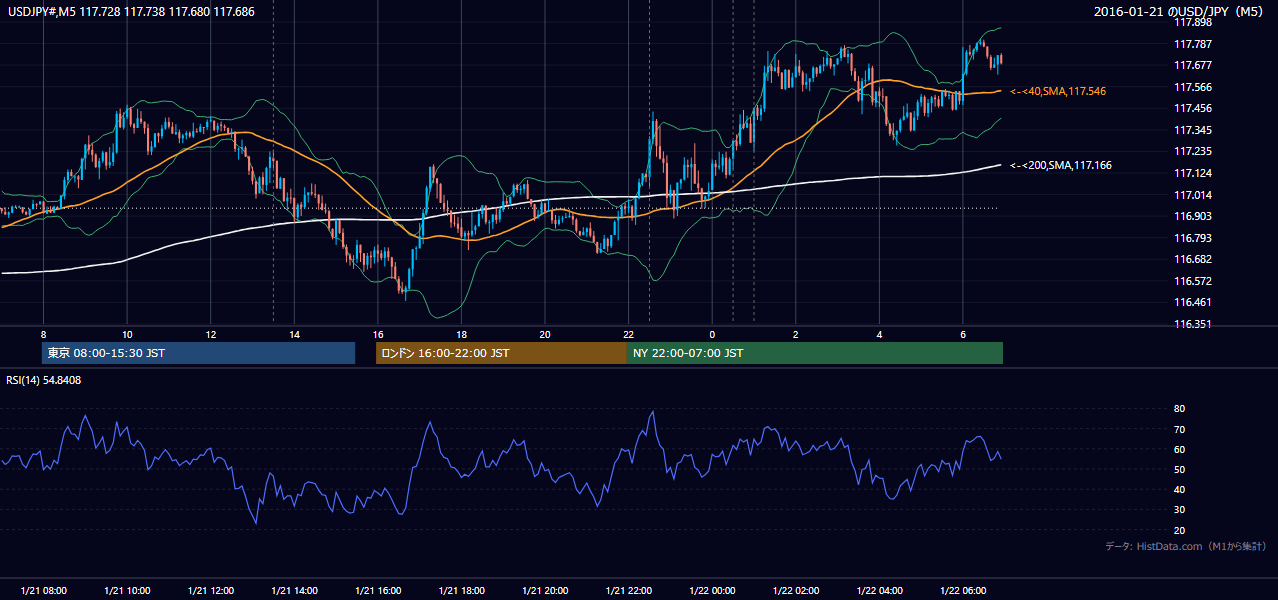Click the 117.014 price axis label

(x=1192, y=195)
